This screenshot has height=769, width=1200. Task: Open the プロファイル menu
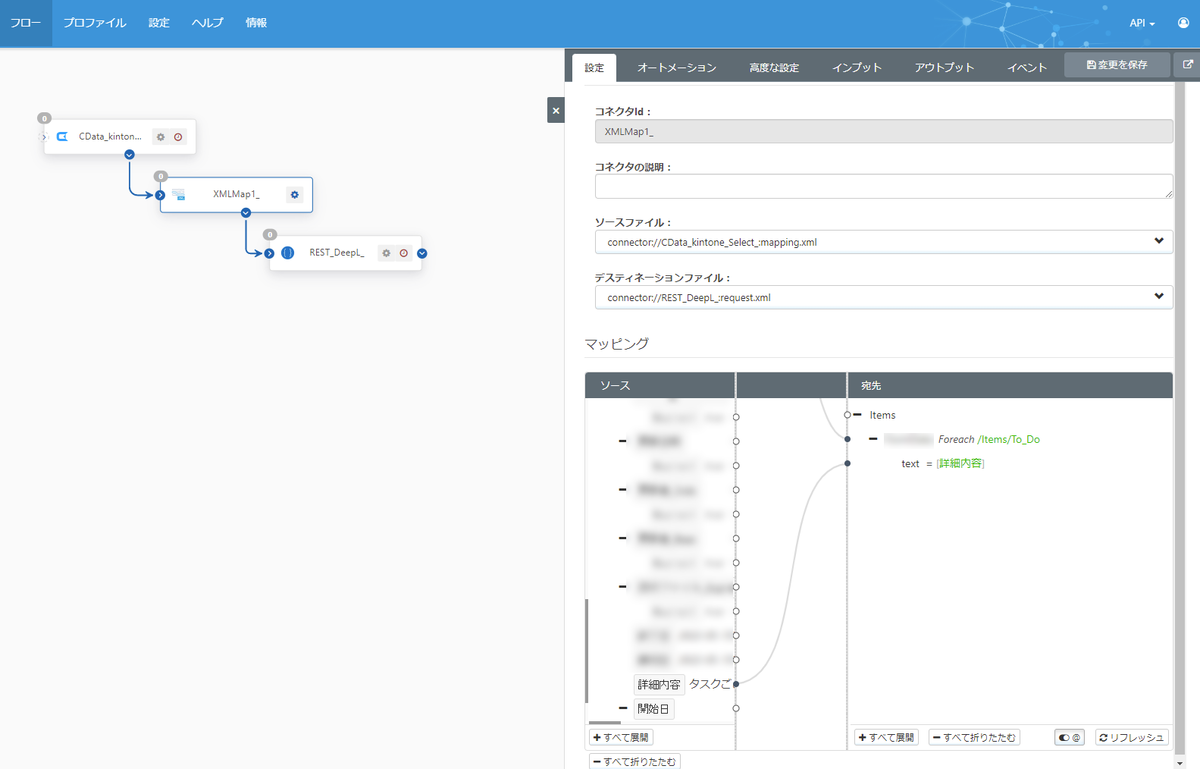coord(95,23)
